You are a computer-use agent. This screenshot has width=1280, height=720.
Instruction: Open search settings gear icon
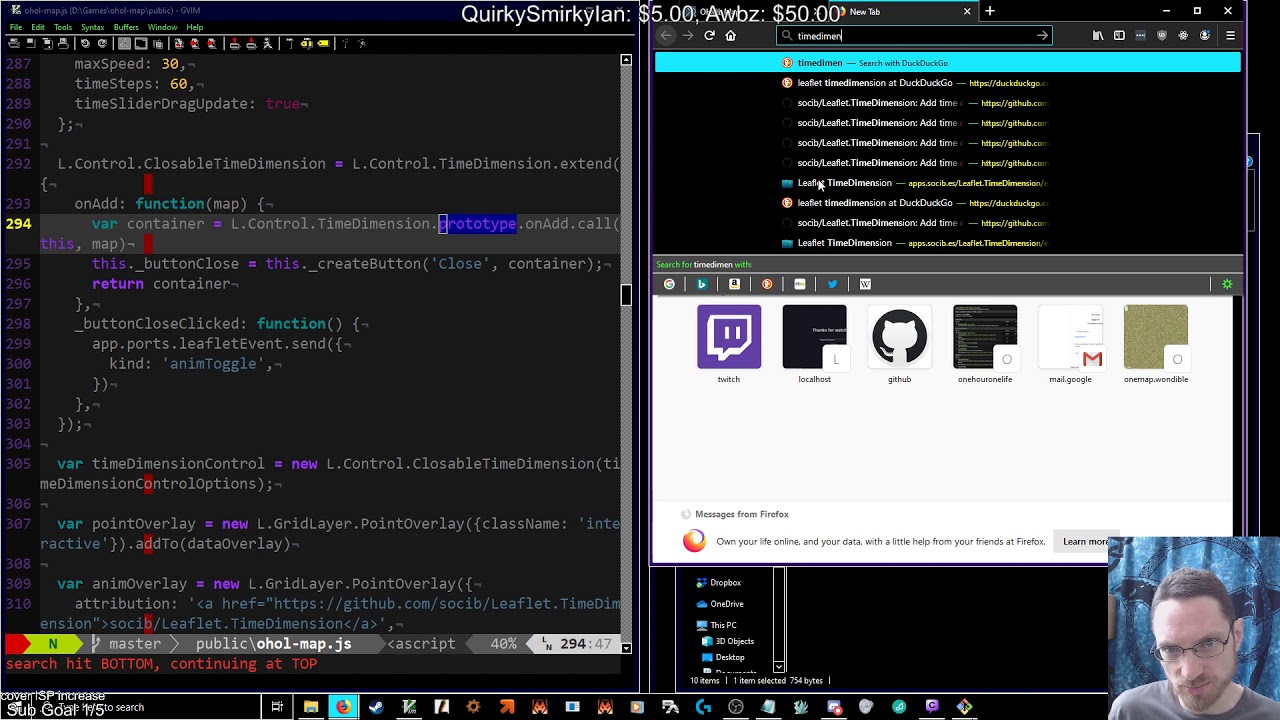tap(1227, 284)
